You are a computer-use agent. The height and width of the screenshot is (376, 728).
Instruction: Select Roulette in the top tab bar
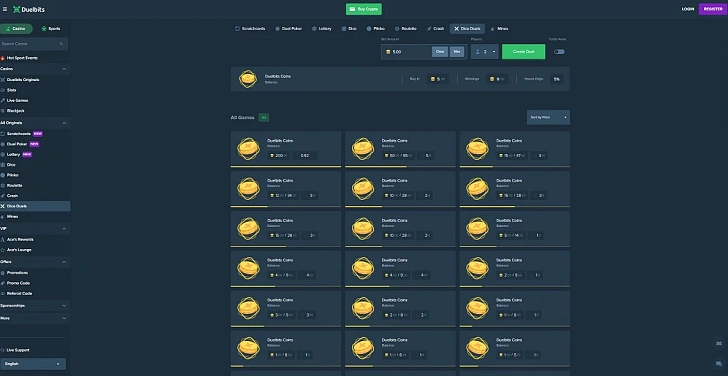(x=405, y=29)
